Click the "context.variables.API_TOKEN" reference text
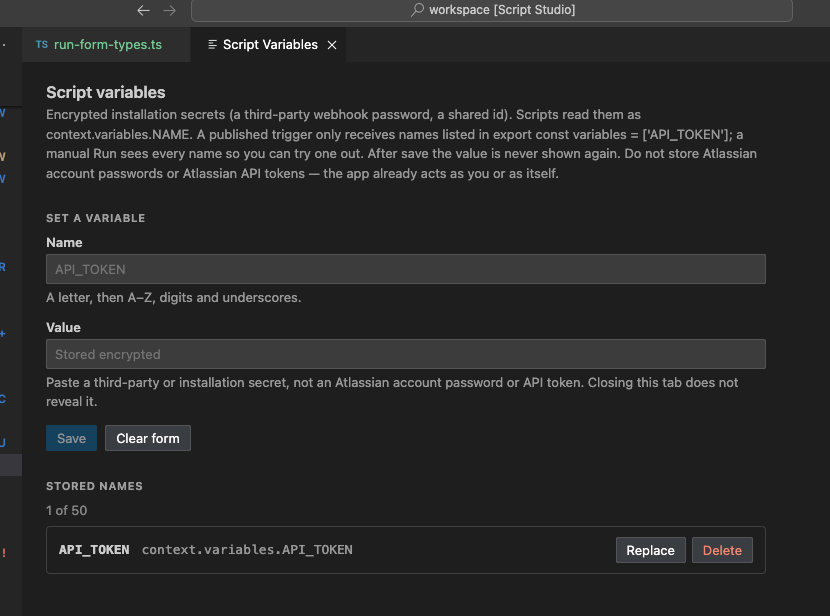The width and height of the screenshot is (830, 616). pyautogui.click(x=247, y=550)
